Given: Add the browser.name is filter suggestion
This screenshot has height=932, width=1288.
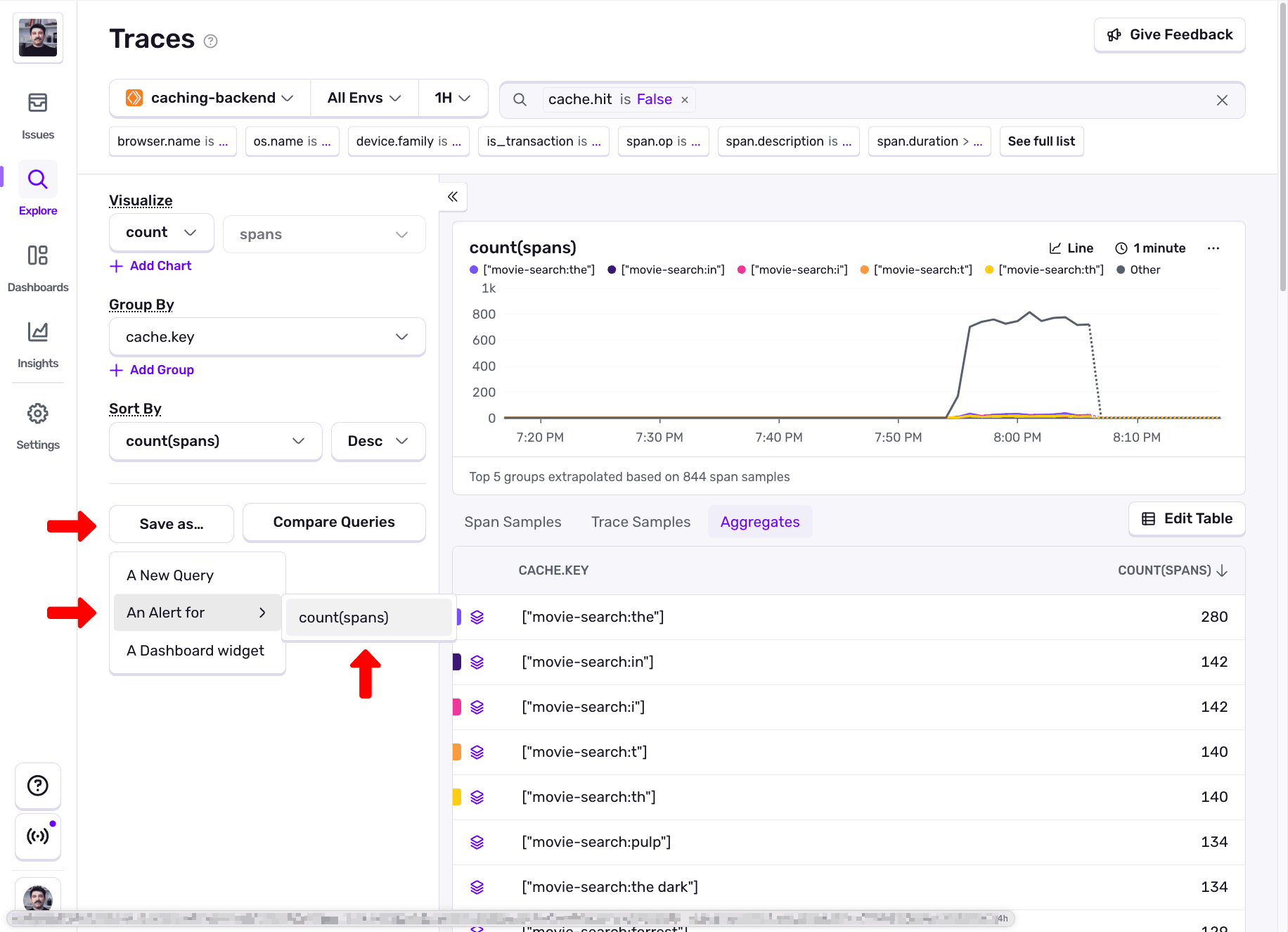Looking at the screenshot, I should (x=173, y=141).
